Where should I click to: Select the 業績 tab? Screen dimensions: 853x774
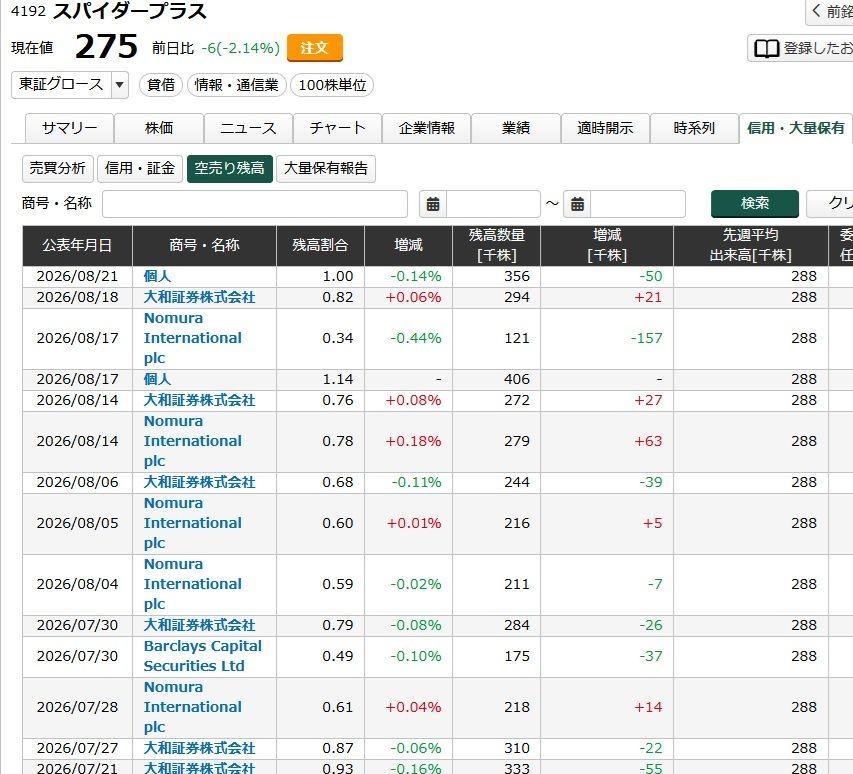tap(516, 128)
